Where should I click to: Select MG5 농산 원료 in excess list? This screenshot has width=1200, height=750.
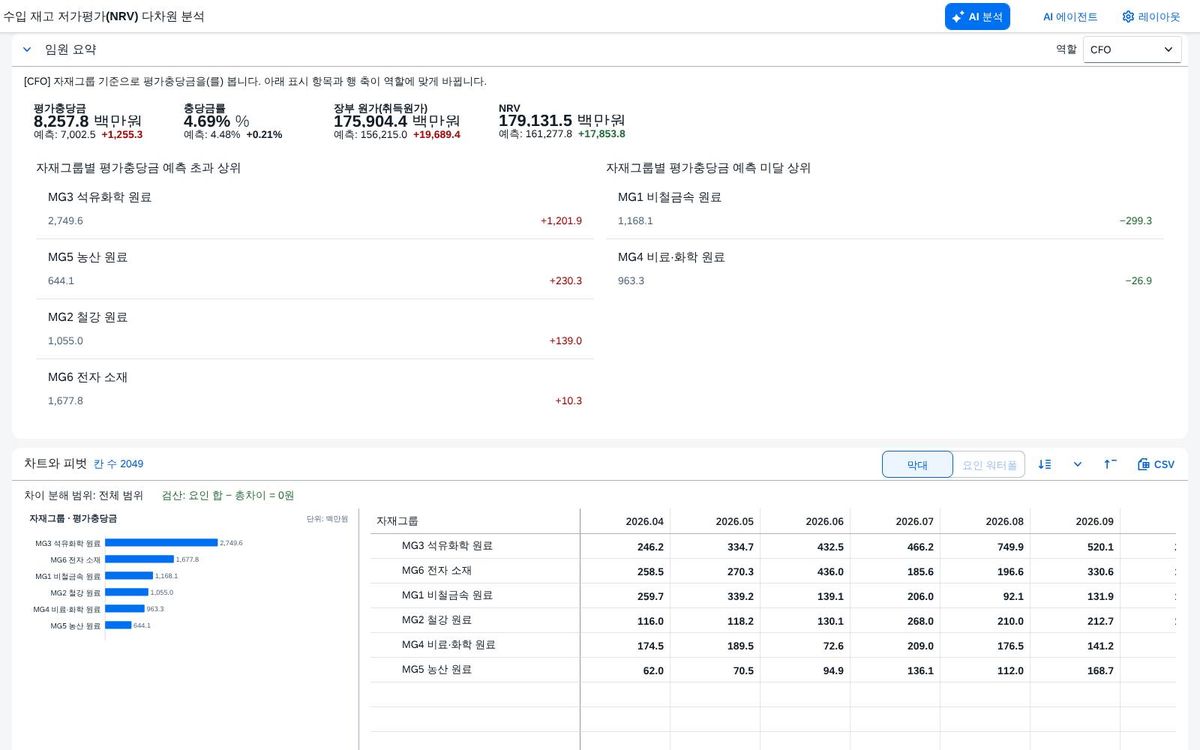[315, 269]
